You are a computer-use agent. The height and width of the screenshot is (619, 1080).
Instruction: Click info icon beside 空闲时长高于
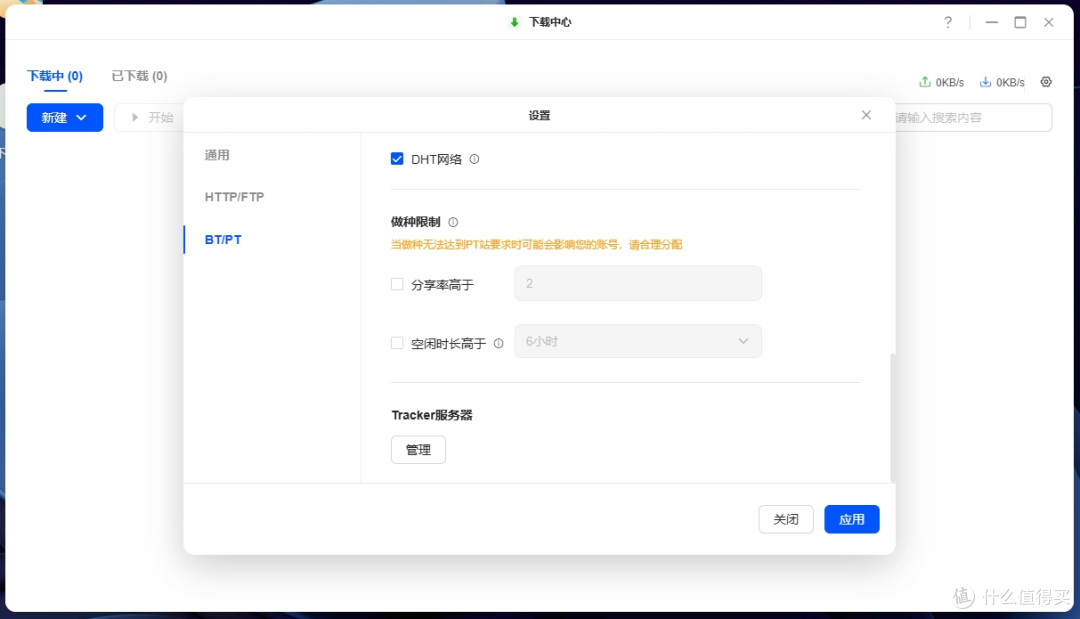tap(498, 343)
